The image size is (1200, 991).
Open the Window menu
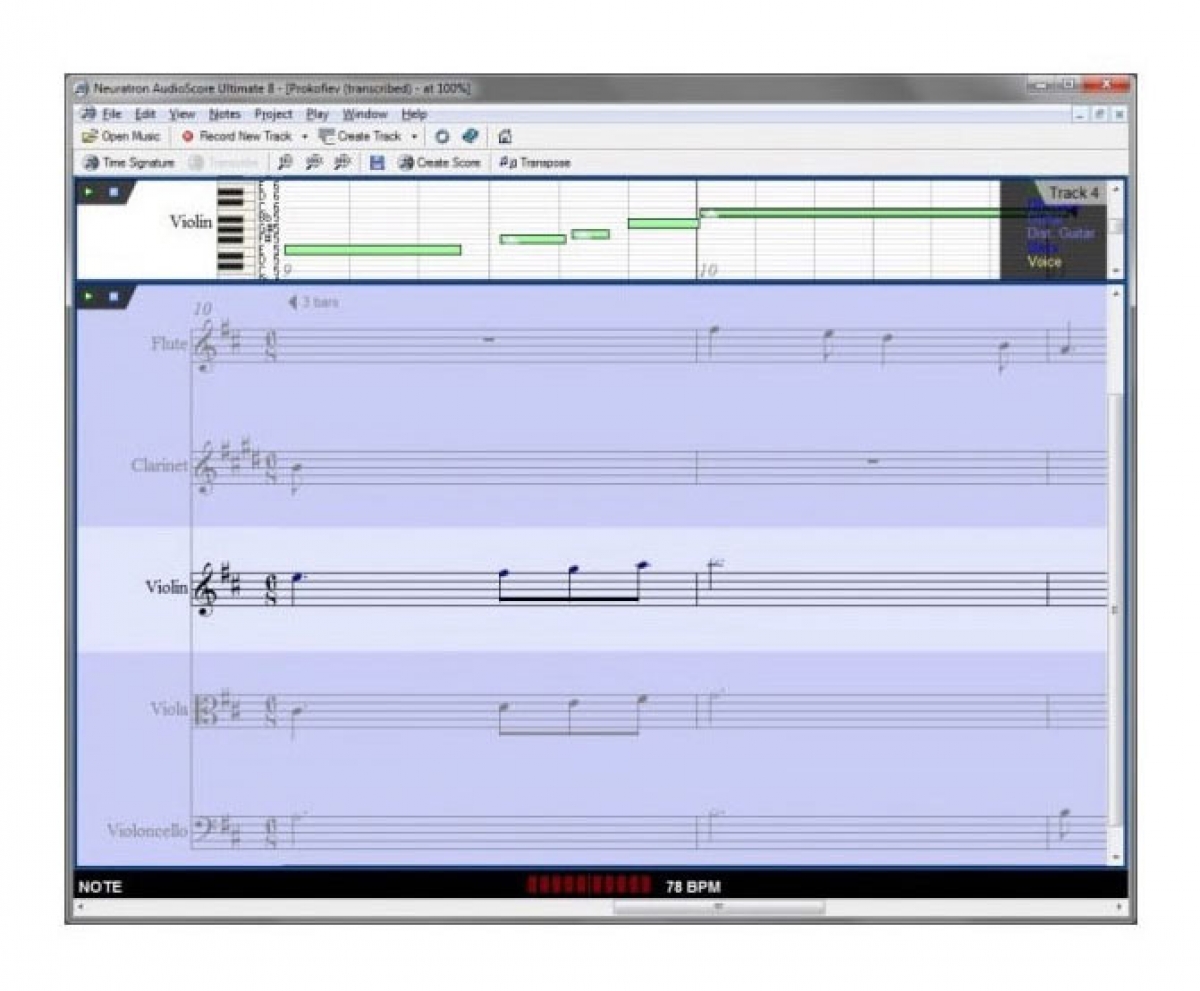[x=365, y=115]
